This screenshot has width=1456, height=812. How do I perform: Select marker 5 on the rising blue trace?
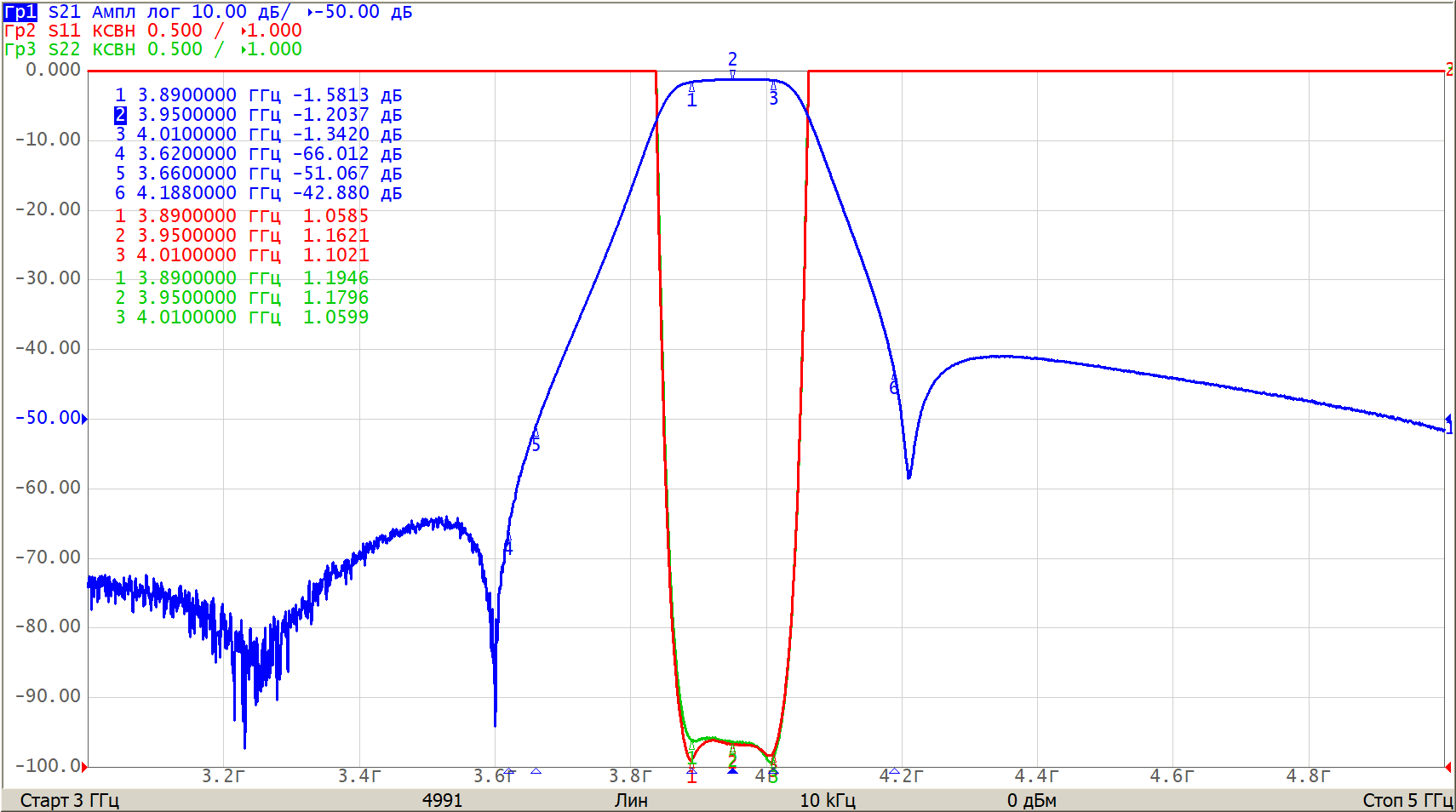coord(536,434)
